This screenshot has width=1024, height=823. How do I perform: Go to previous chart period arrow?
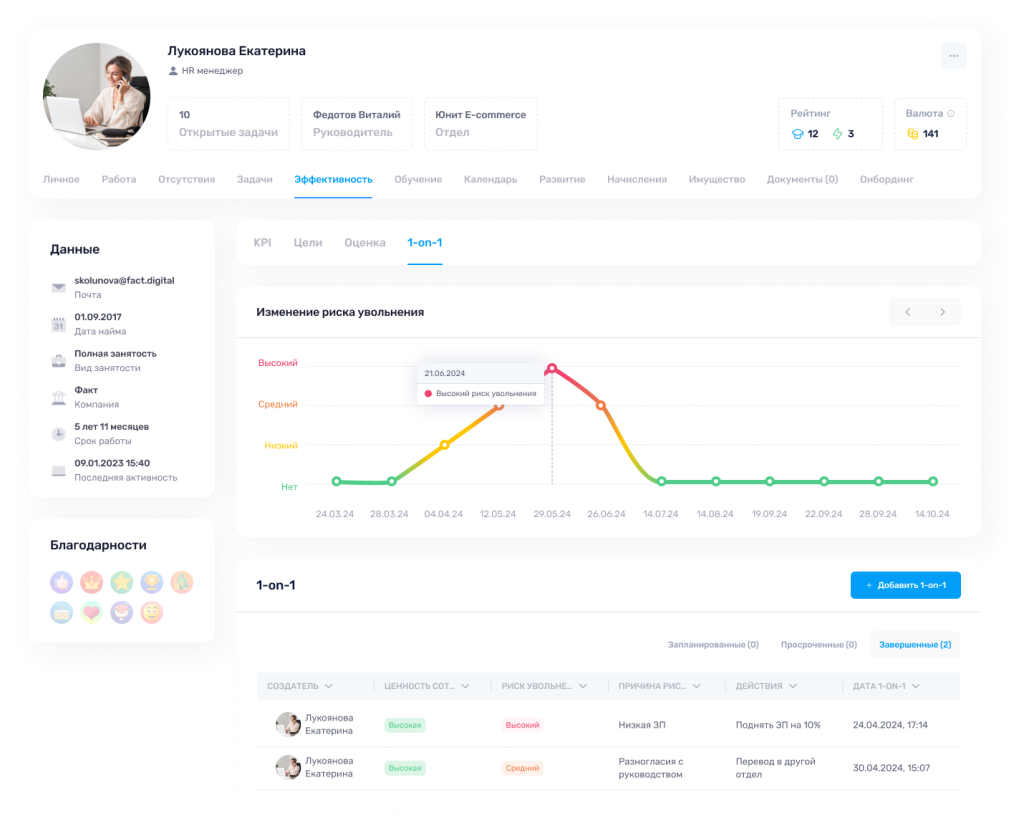click(x=908, y=312)
